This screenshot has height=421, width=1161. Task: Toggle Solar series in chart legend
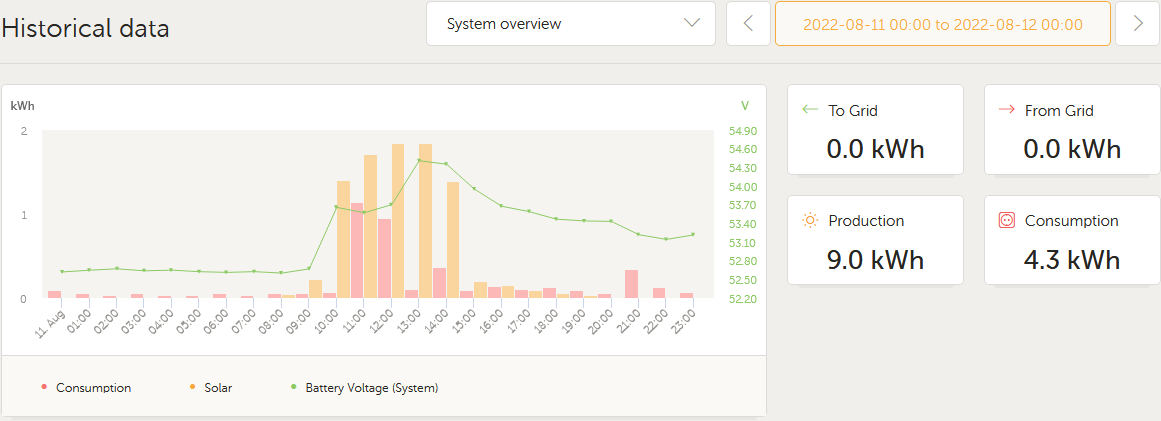pyautogui.click(x=217, y=388)
